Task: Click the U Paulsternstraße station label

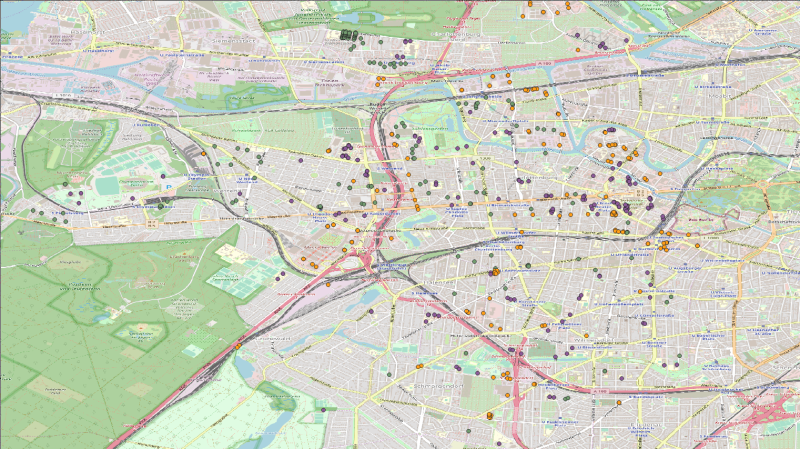Action: tap(183, 55)
